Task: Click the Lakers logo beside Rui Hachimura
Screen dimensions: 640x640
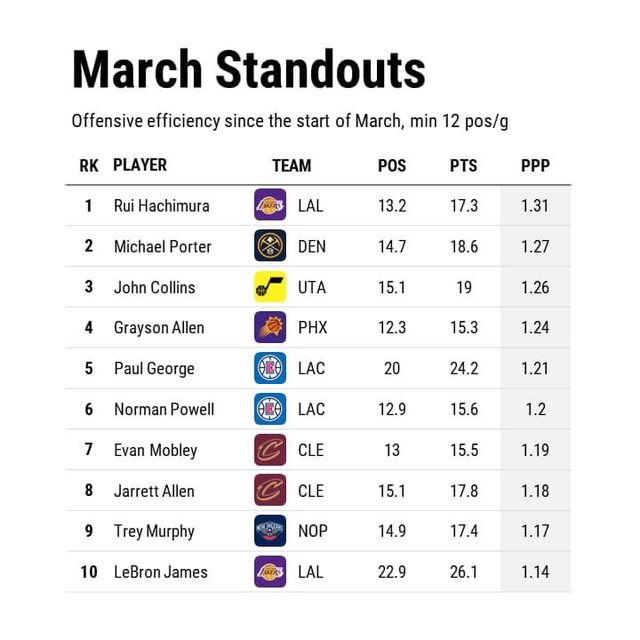Action: pyautogui.click(x=270, y=205)
